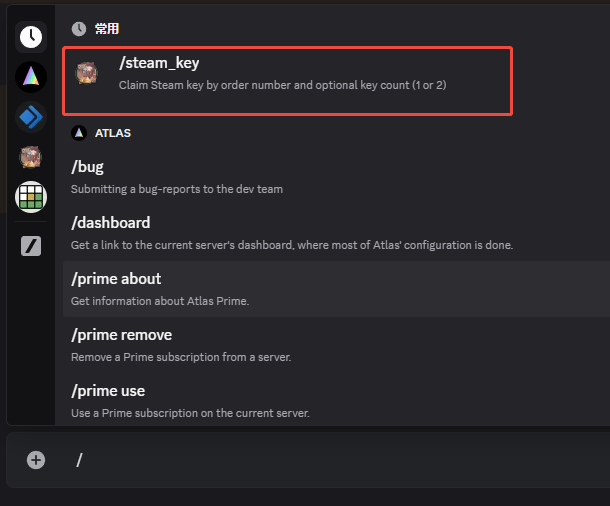This screenshot has height=506, width=610.
Task: Click the message input field with slash
Action: click(x=338, y=460)
